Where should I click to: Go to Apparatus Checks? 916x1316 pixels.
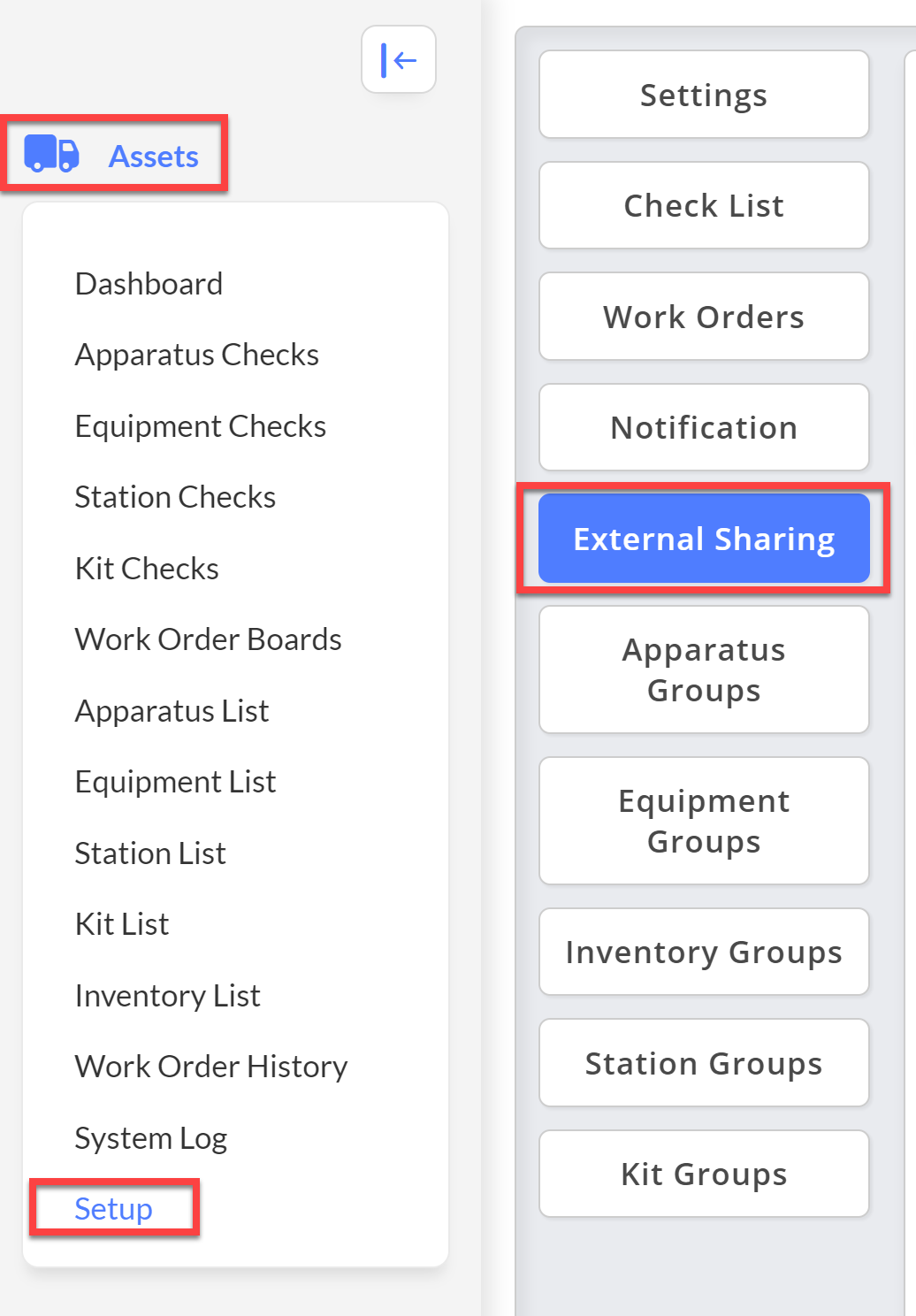(196, 355)
